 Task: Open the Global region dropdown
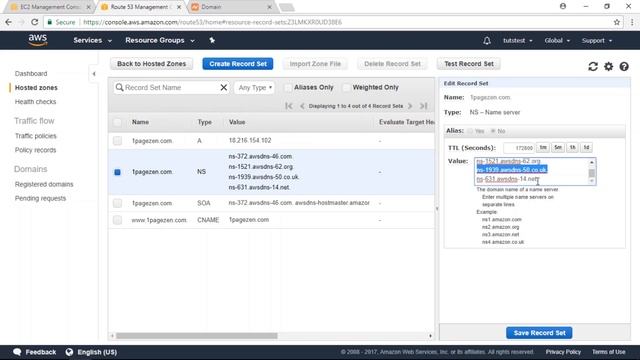coord(557,41)
